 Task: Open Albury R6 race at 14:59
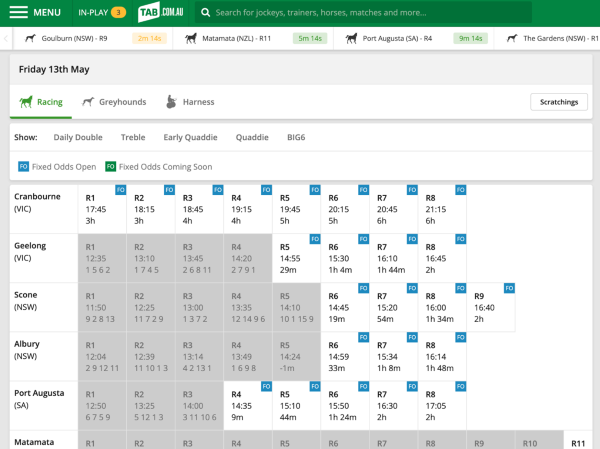(345, 356)
